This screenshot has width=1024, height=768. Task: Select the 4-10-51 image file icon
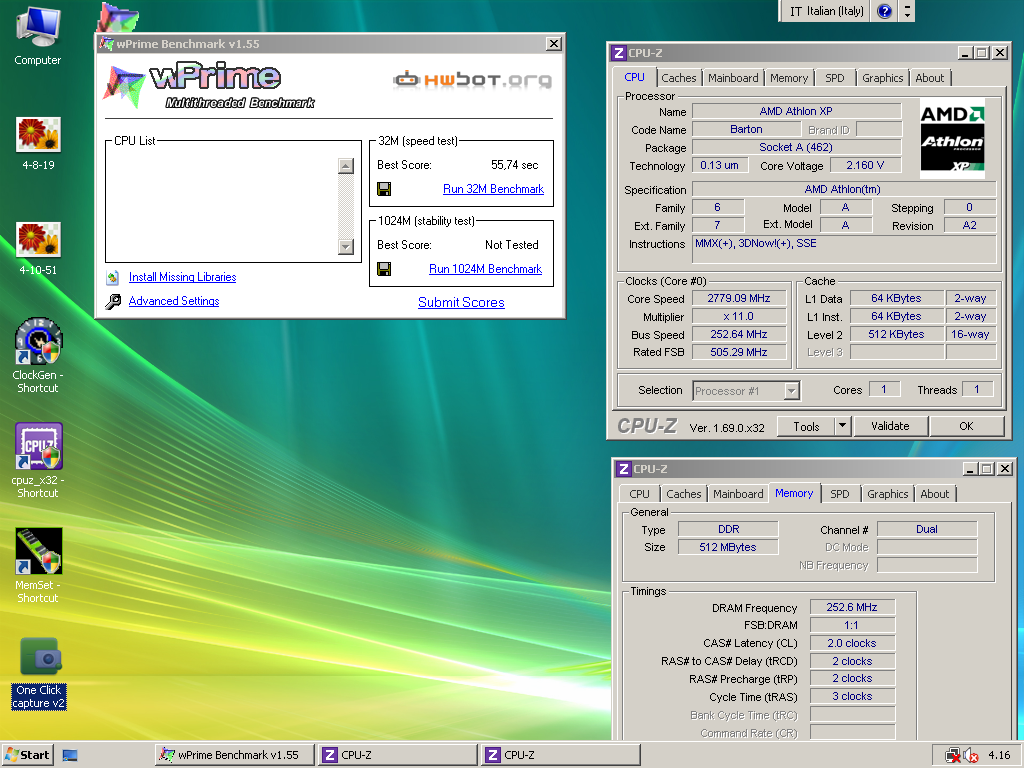pos(38,239)
